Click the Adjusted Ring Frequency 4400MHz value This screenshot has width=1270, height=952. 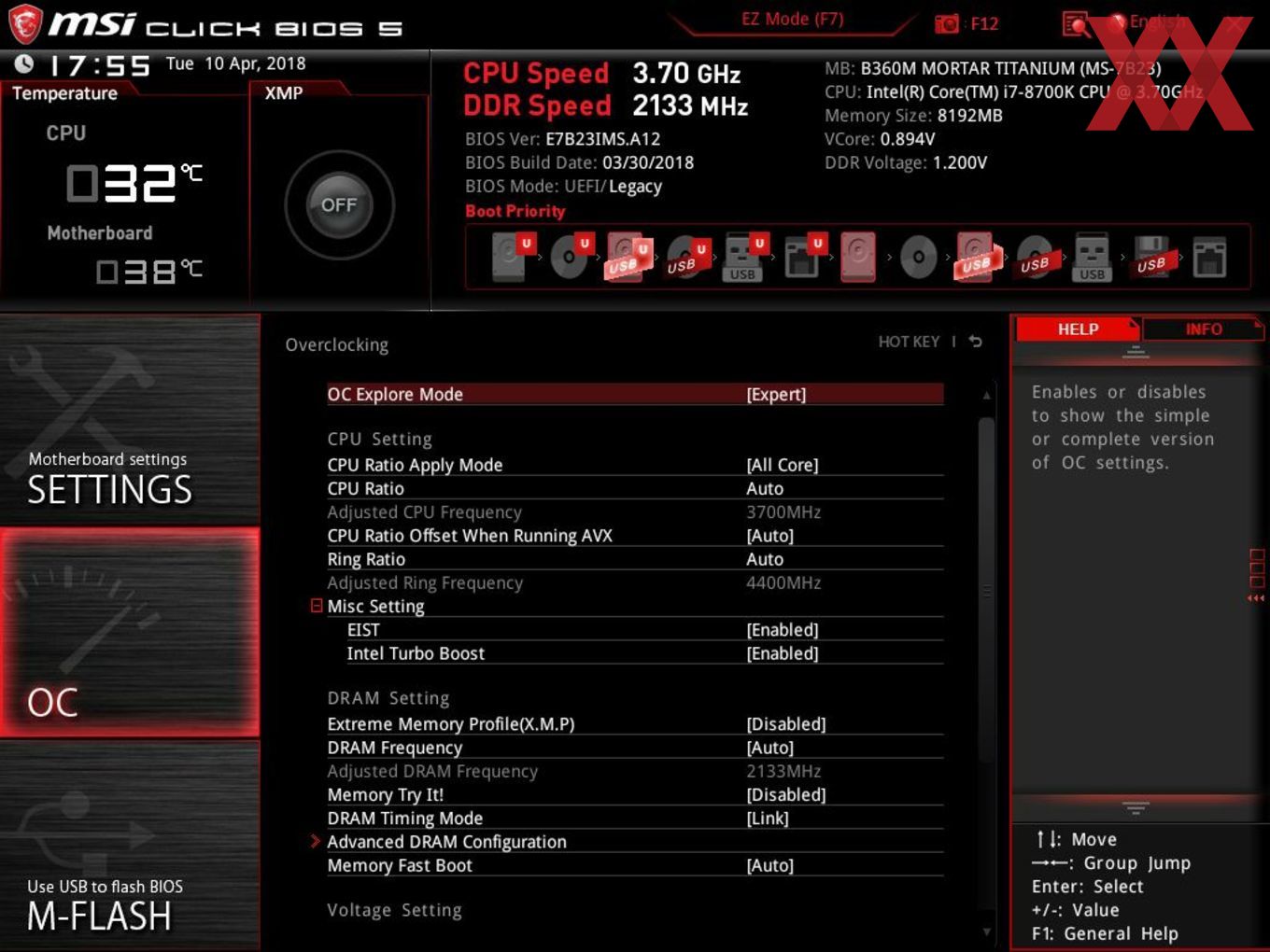coord(783,582)
